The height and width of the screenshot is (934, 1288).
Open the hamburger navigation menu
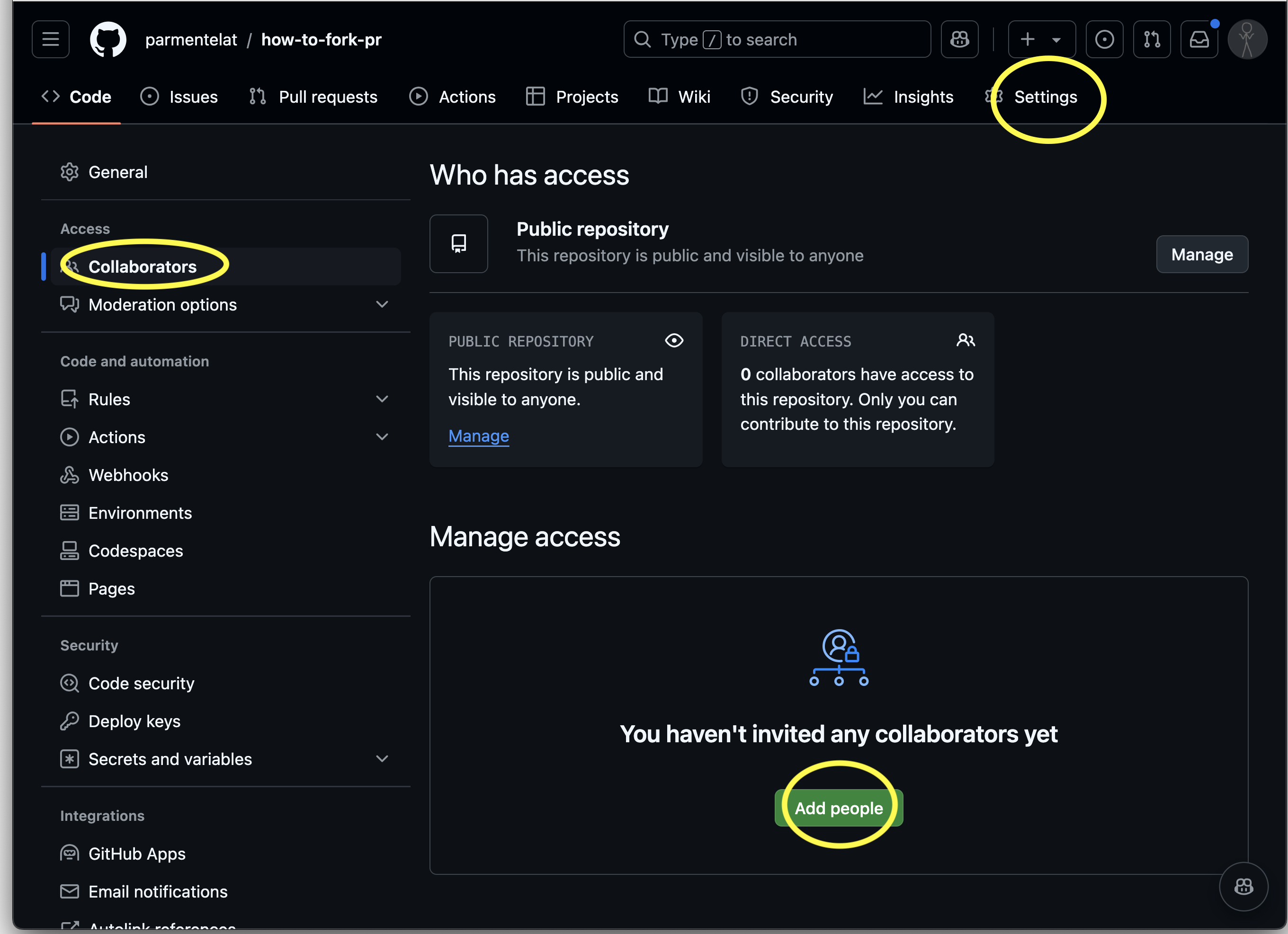(x=51, y=39)
